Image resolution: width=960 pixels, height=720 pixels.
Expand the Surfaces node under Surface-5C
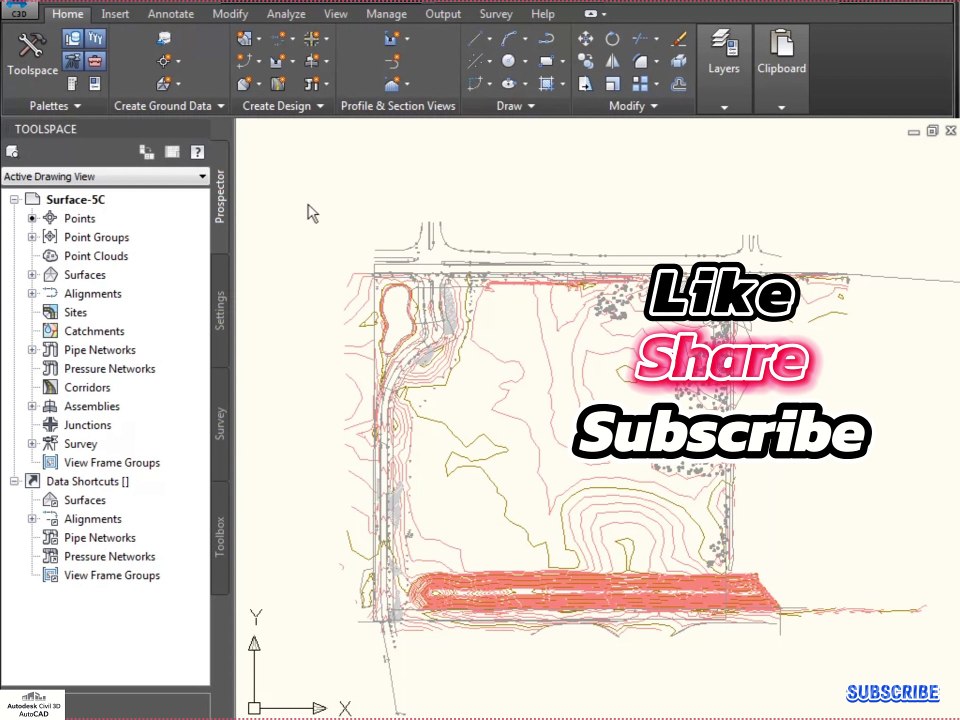[x=32, y=274]
